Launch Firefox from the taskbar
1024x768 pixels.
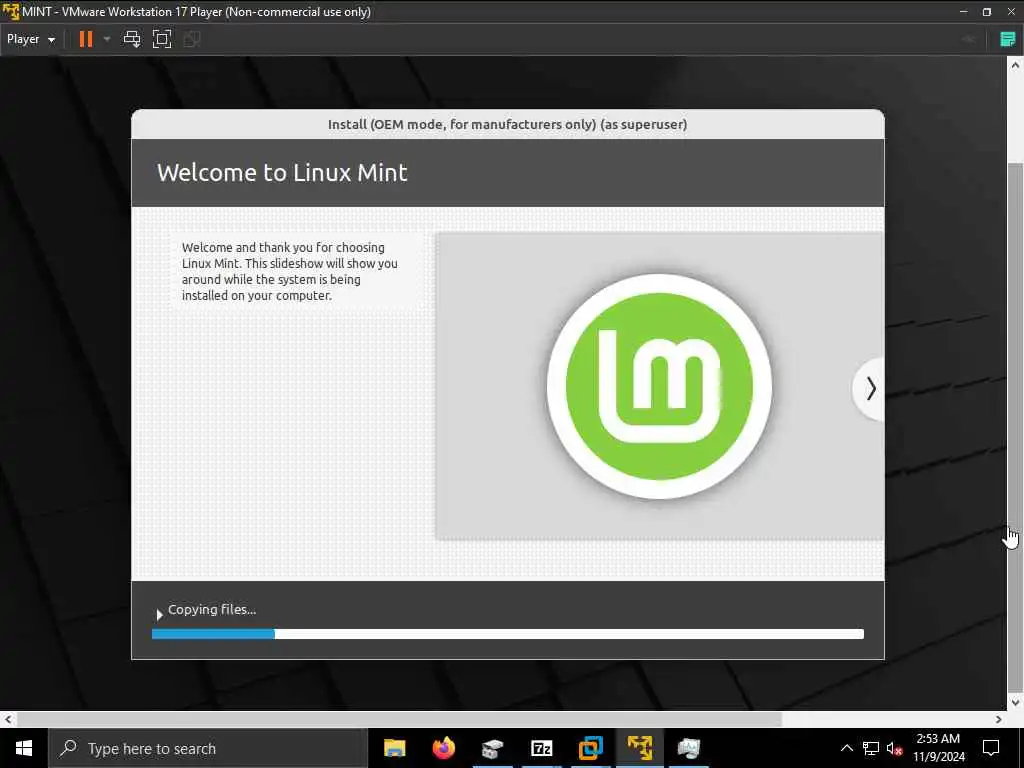point(443,748)
